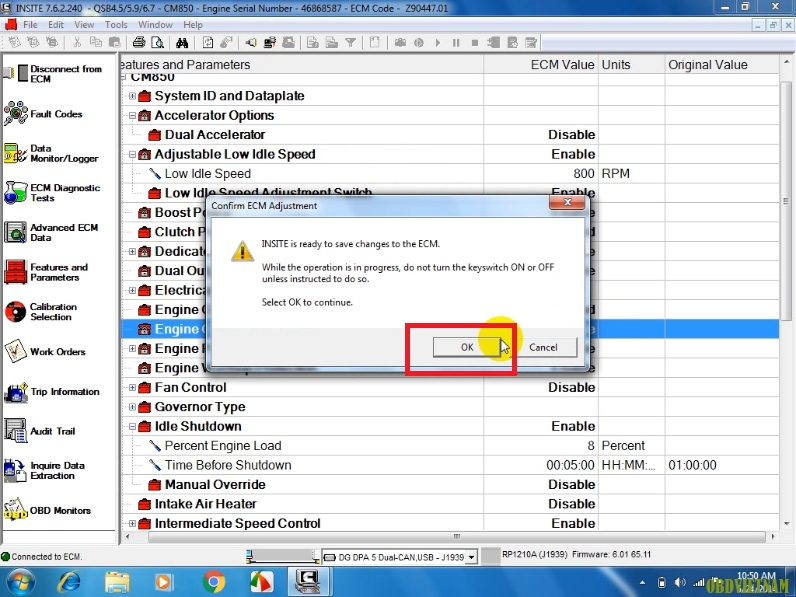Screen dimensions: 796x597
Task: Open Inquire Data Extraction
Action: pos(45,471)
